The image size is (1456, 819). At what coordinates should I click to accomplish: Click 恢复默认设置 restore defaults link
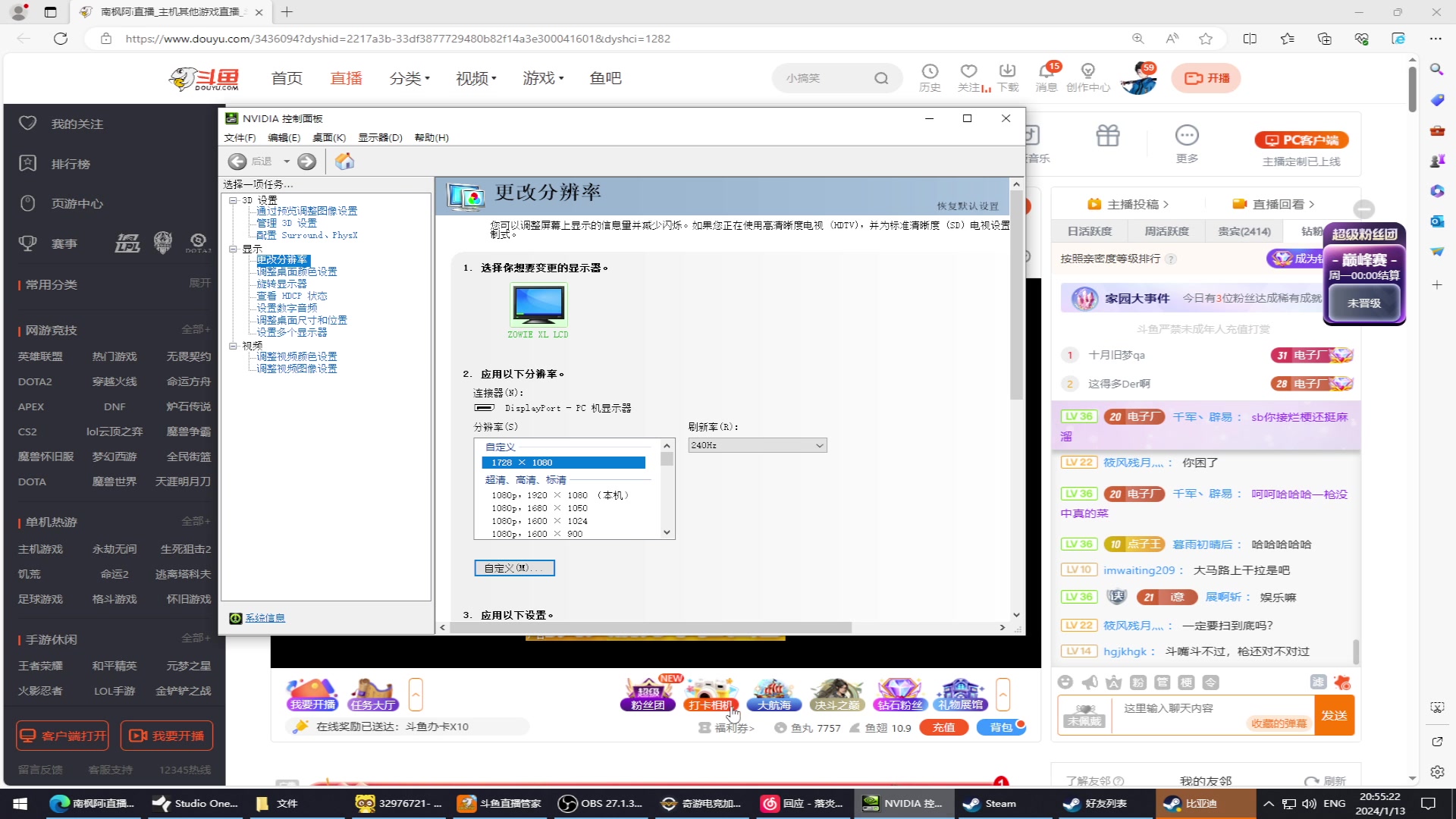[968, 206]
